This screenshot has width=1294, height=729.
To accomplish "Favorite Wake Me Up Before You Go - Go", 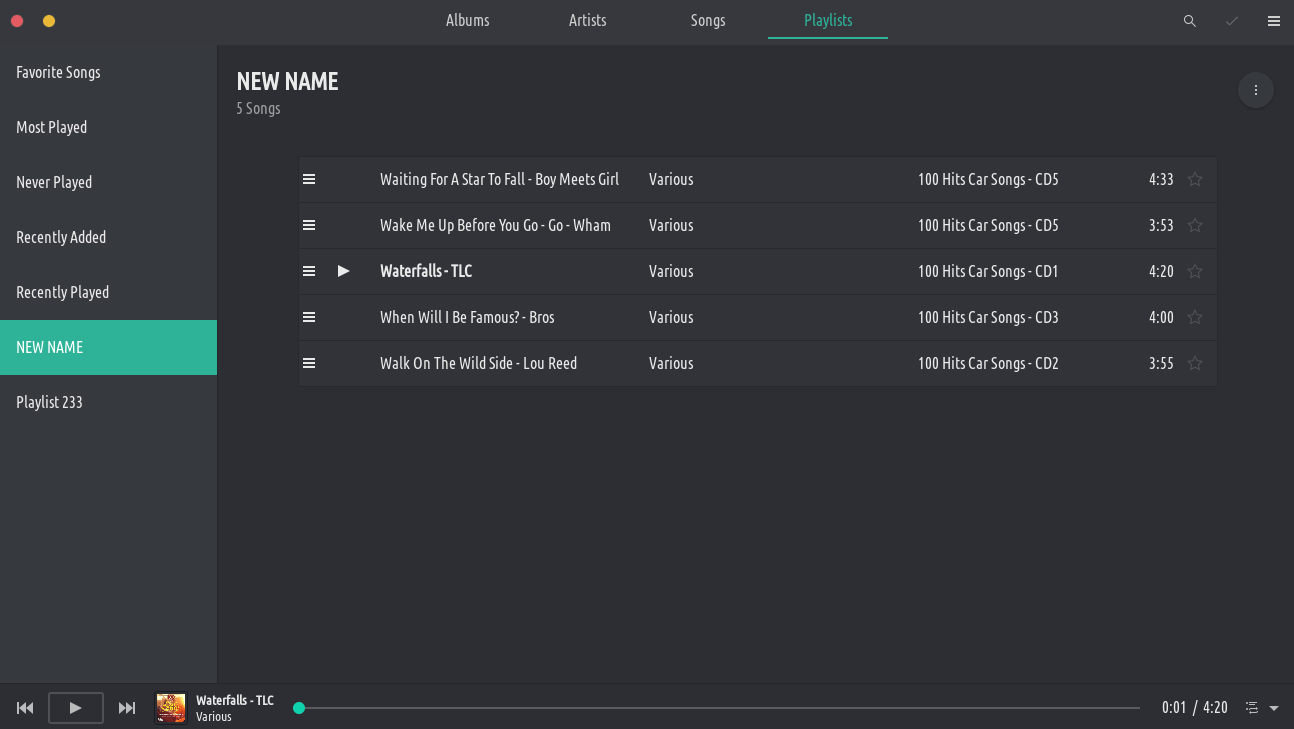I will [x=1195, y=225].
